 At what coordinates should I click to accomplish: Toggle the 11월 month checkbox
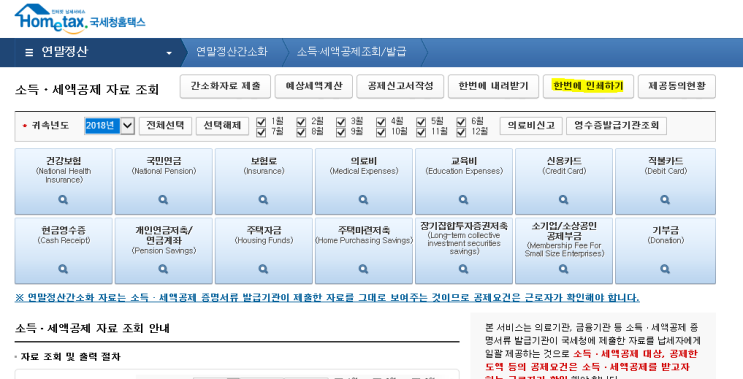(421, 132)
